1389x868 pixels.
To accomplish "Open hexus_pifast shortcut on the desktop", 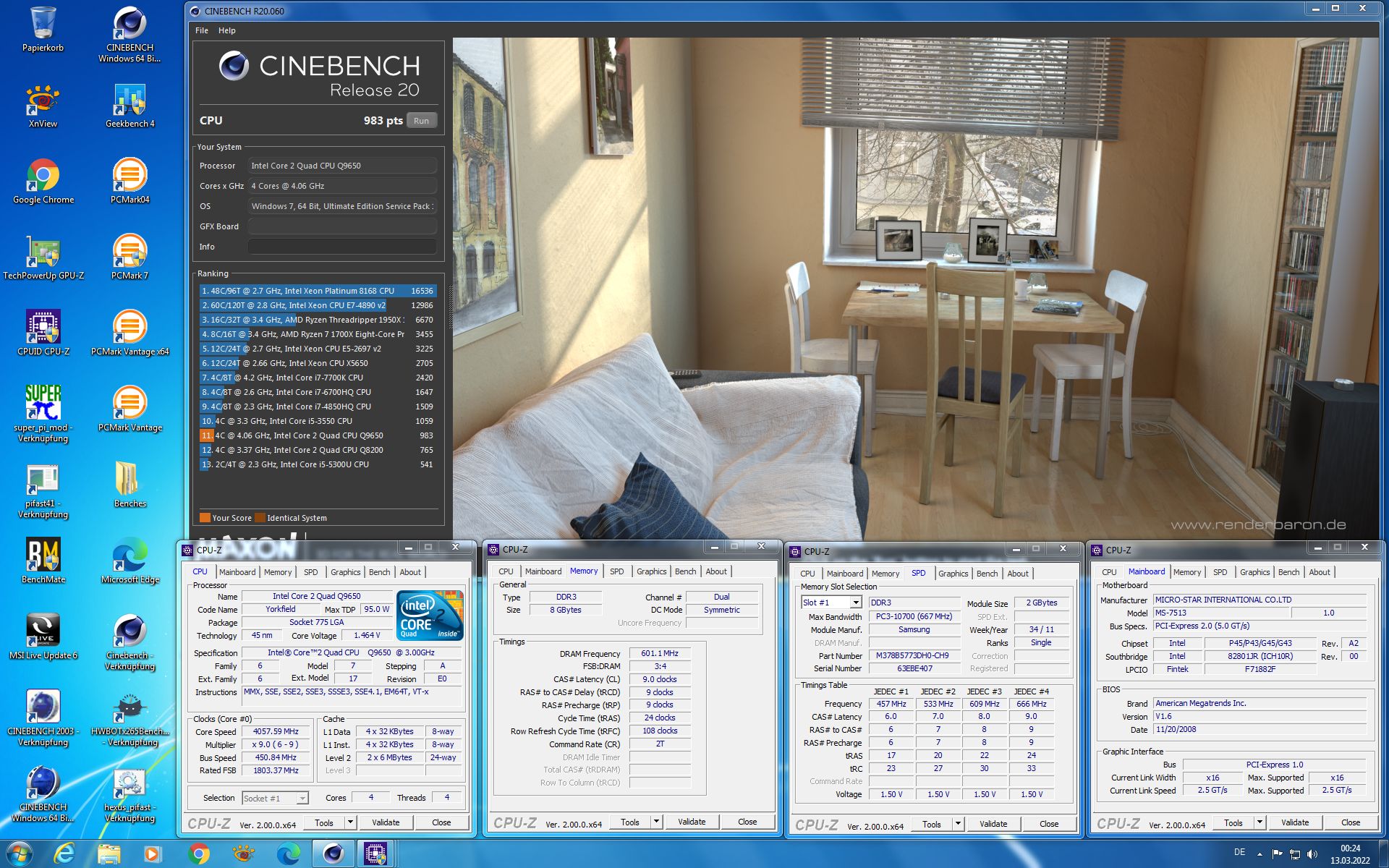I will click(x=129, y=794).
